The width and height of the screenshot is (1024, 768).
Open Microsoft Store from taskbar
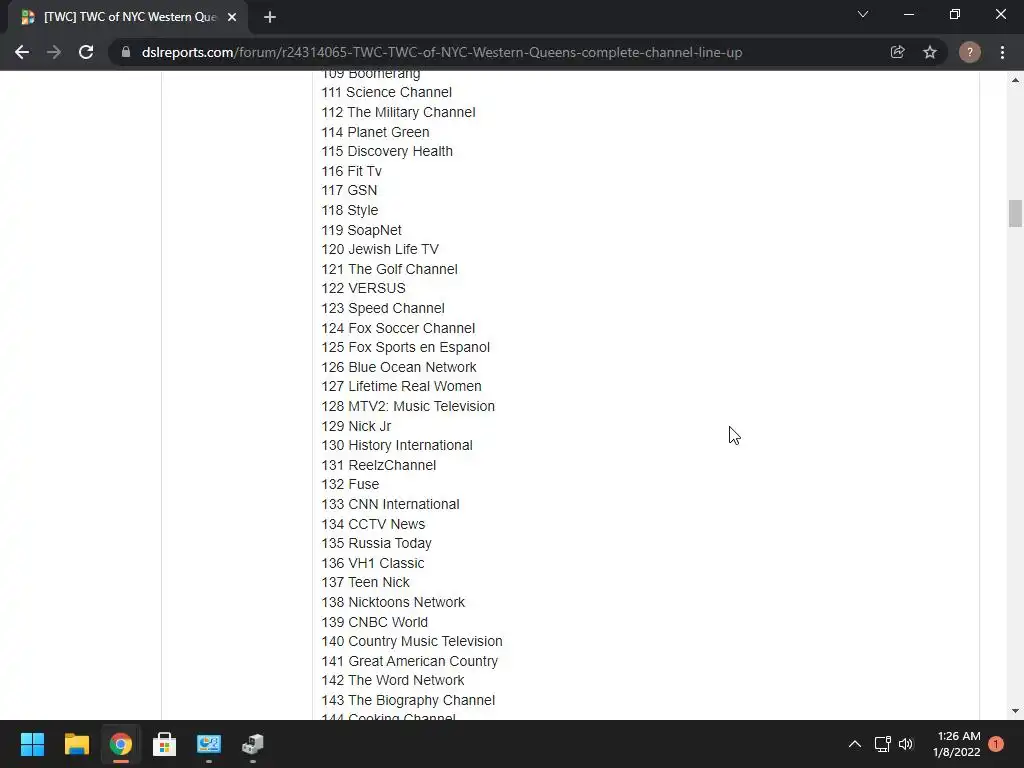[165, 744]
